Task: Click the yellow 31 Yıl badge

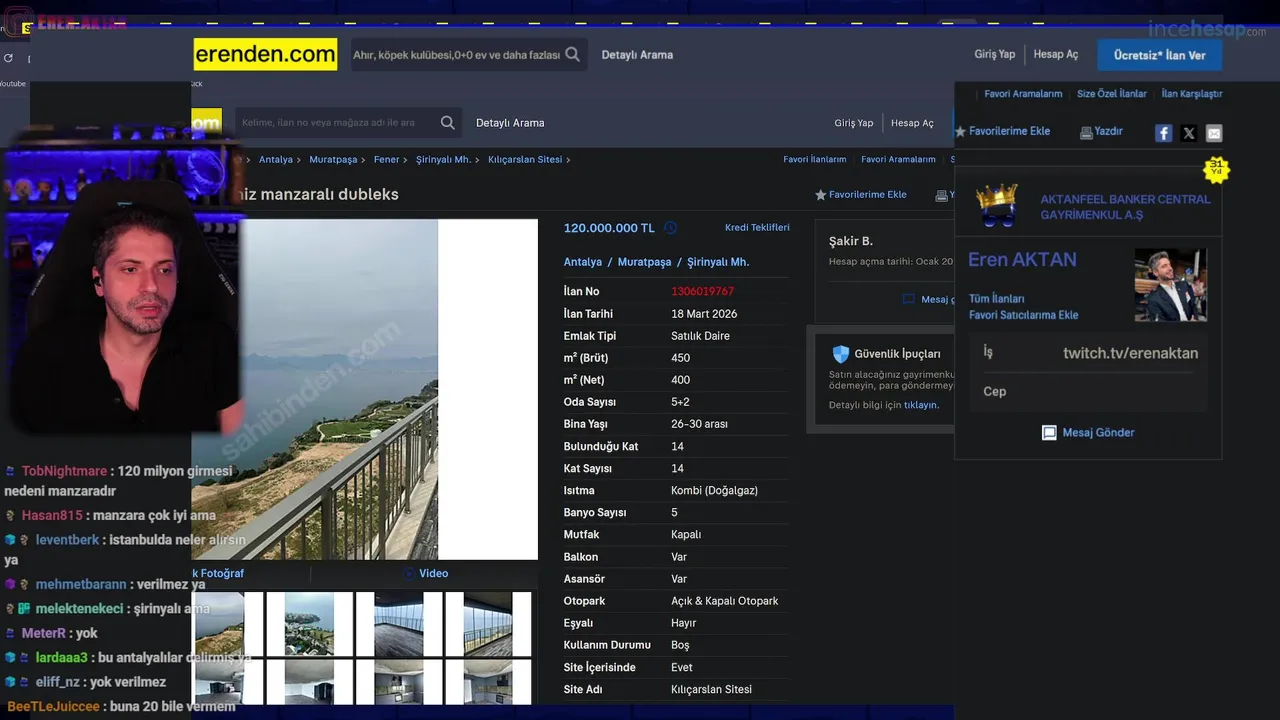Action: pyautogui.click(x=1216, y=169)
